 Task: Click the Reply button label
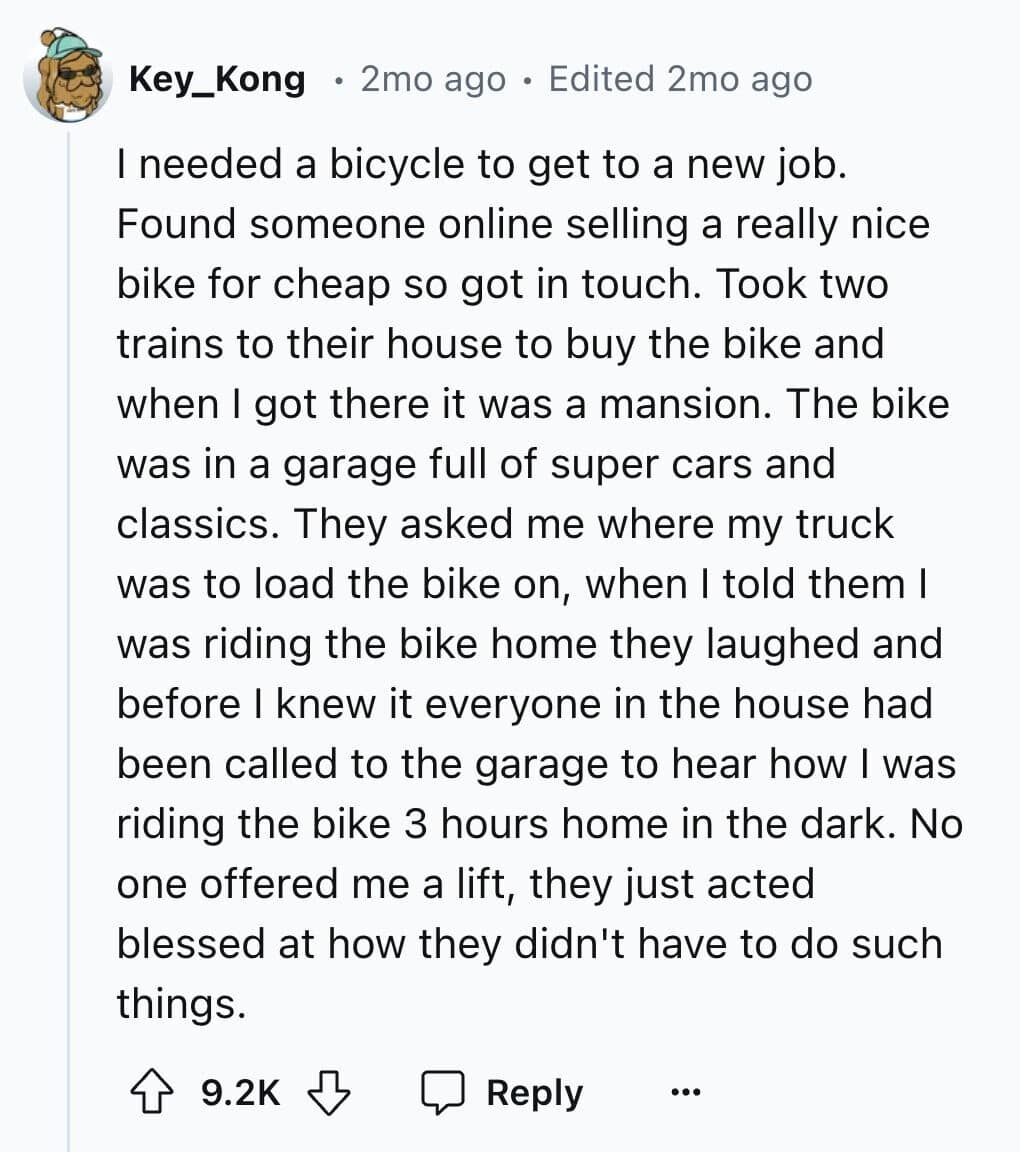tap(534, 1092)
